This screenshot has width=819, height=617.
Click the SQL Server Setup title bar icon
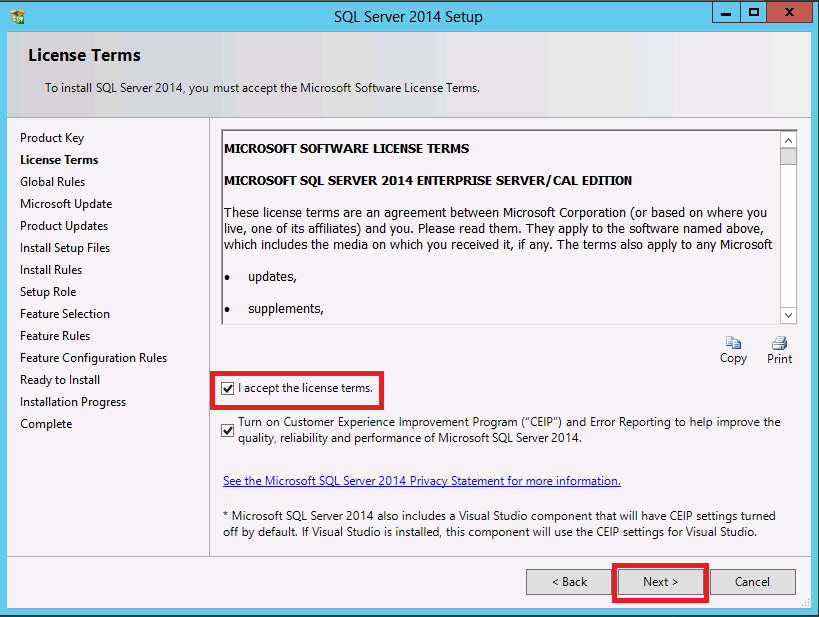coord(17,16)
